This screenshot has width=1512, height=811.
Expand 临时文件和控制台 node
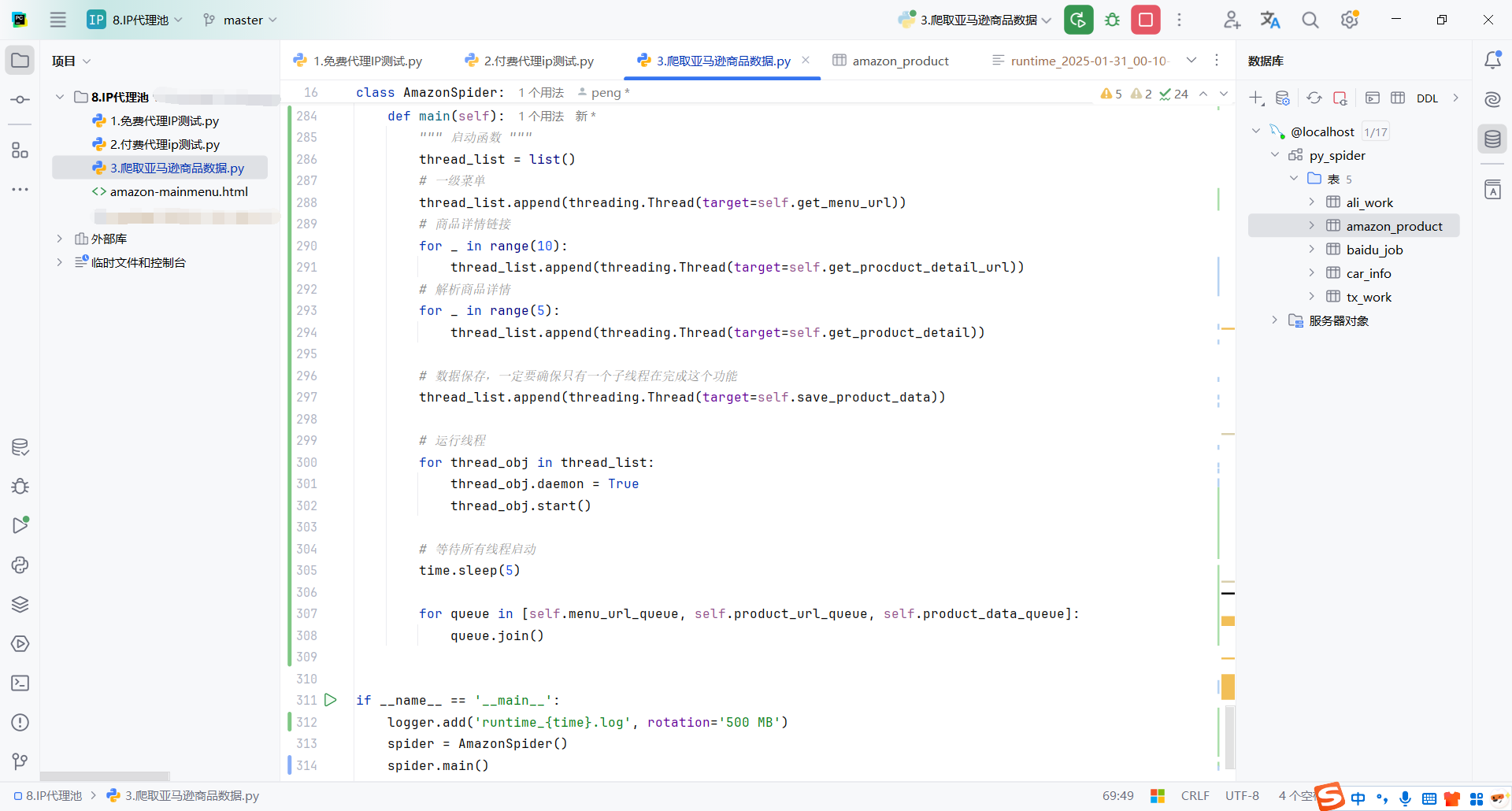[60, 262]
